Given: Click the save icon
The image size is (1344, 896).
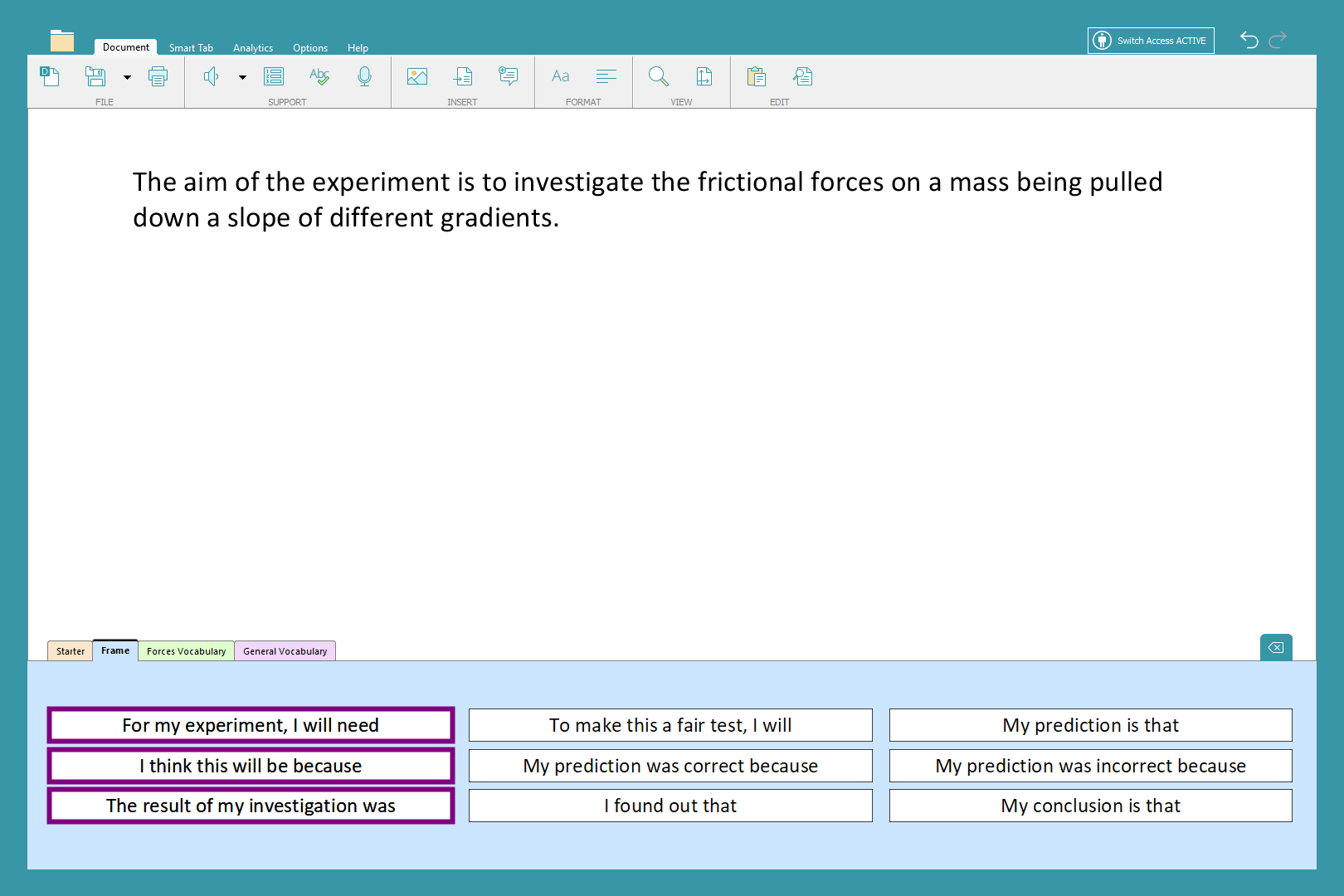Looking at the screenshot, I should [95, 77].
